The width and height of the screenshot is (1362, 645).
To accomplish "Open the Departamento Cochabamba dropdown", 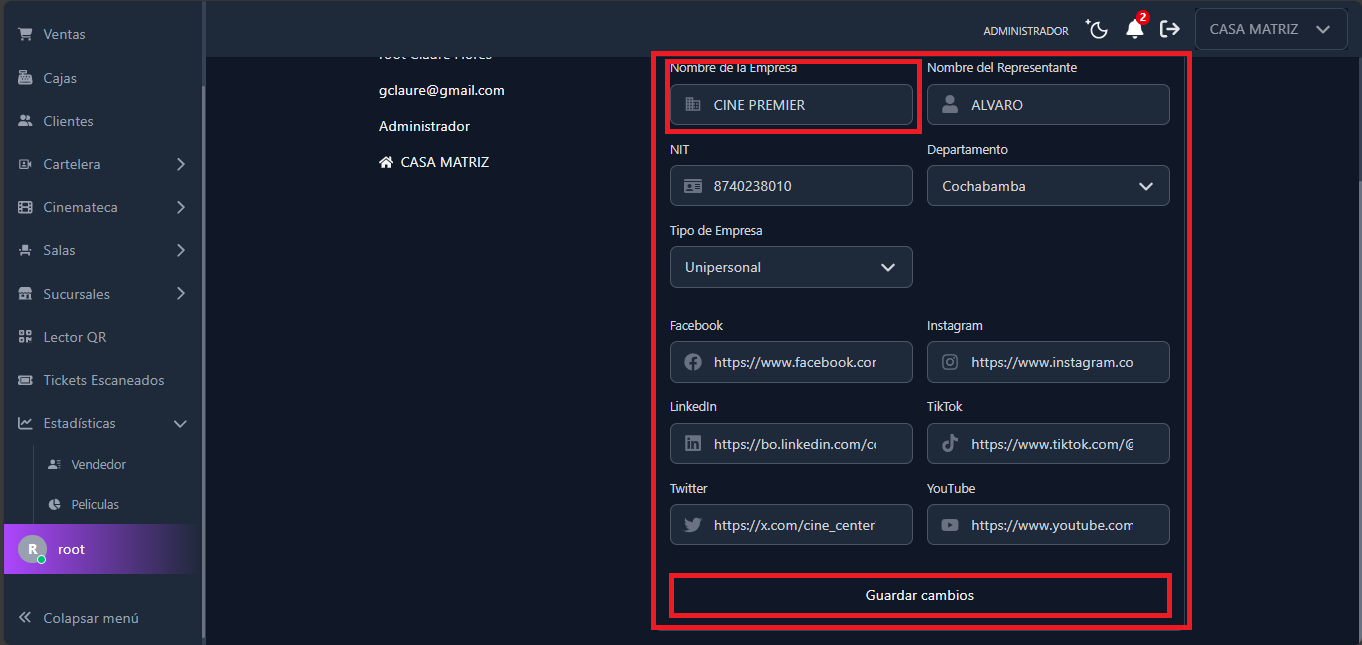I will [1047, 186].
